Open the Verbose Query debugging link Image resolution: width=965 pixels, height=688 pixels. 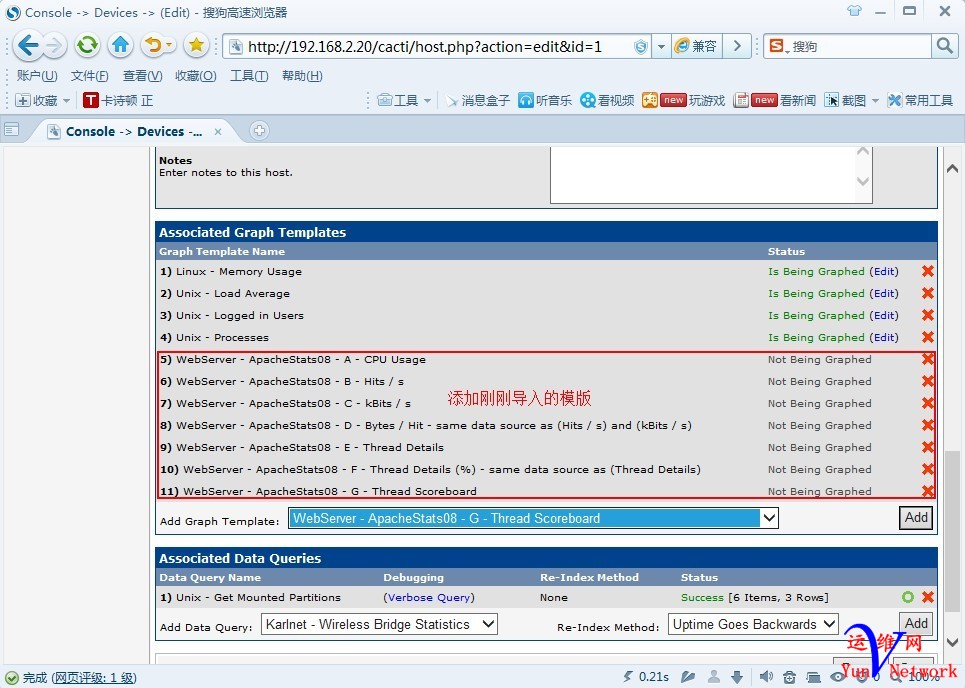428,598
